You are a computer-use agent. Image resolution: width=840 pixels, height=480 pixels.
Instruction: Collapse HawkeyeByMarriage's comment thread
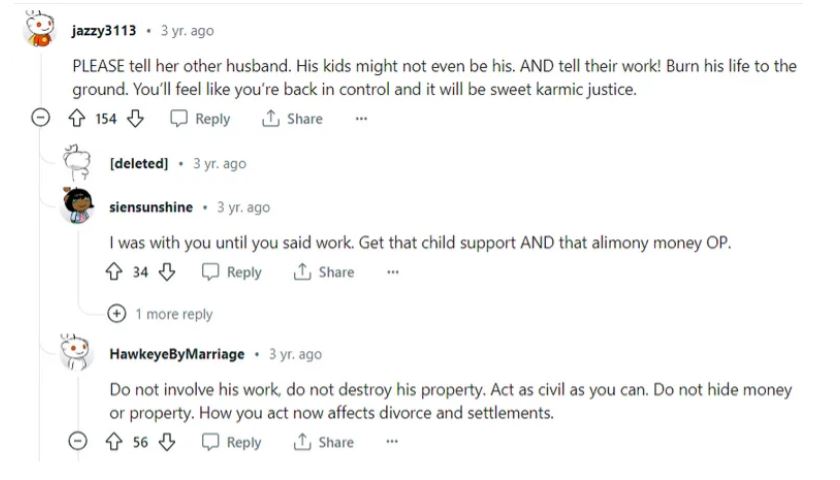click(79, 442)
